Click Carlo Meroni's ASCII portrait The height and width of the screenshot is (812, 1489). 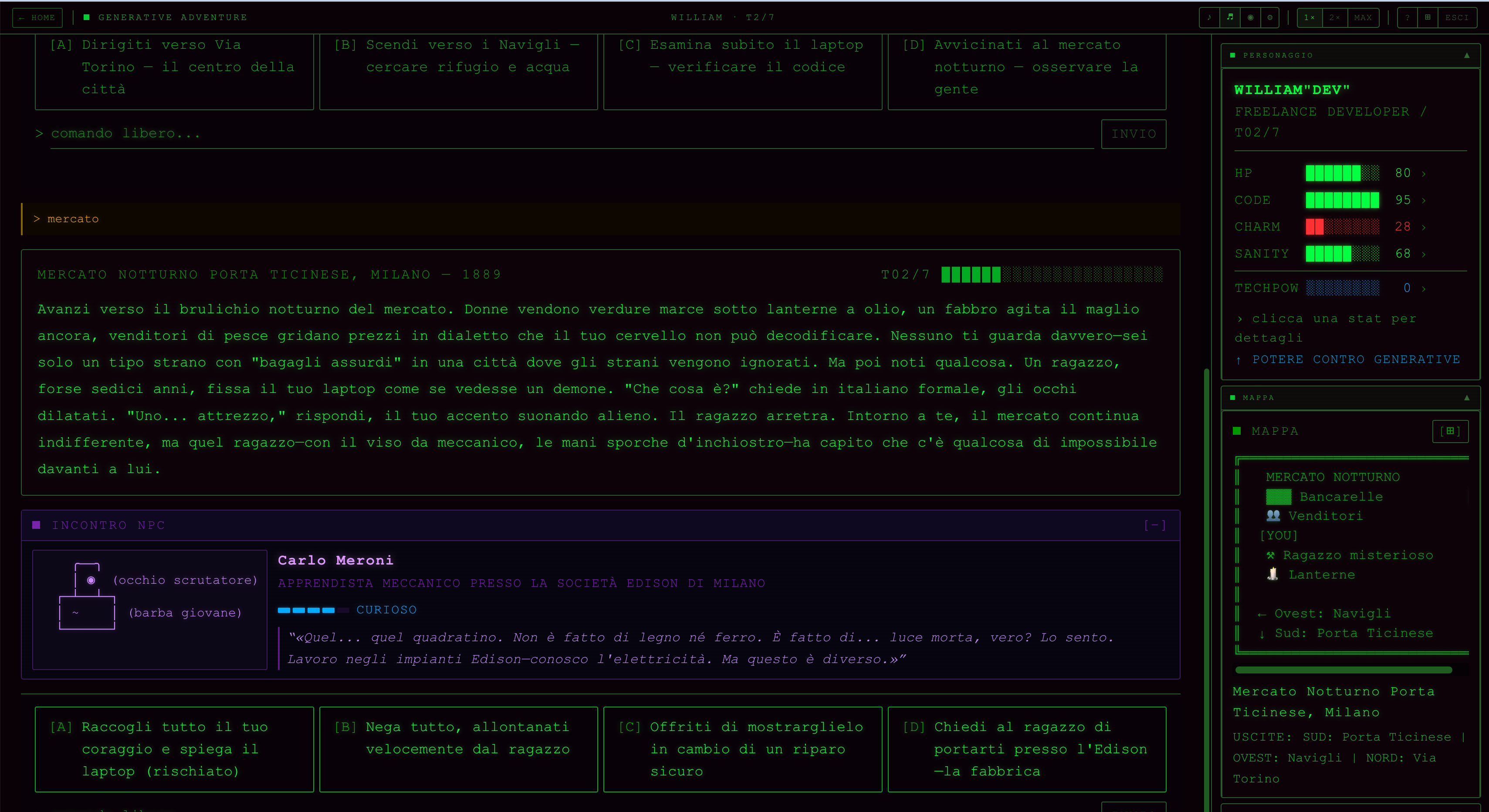pyautogui.click(x=150, y=610)
